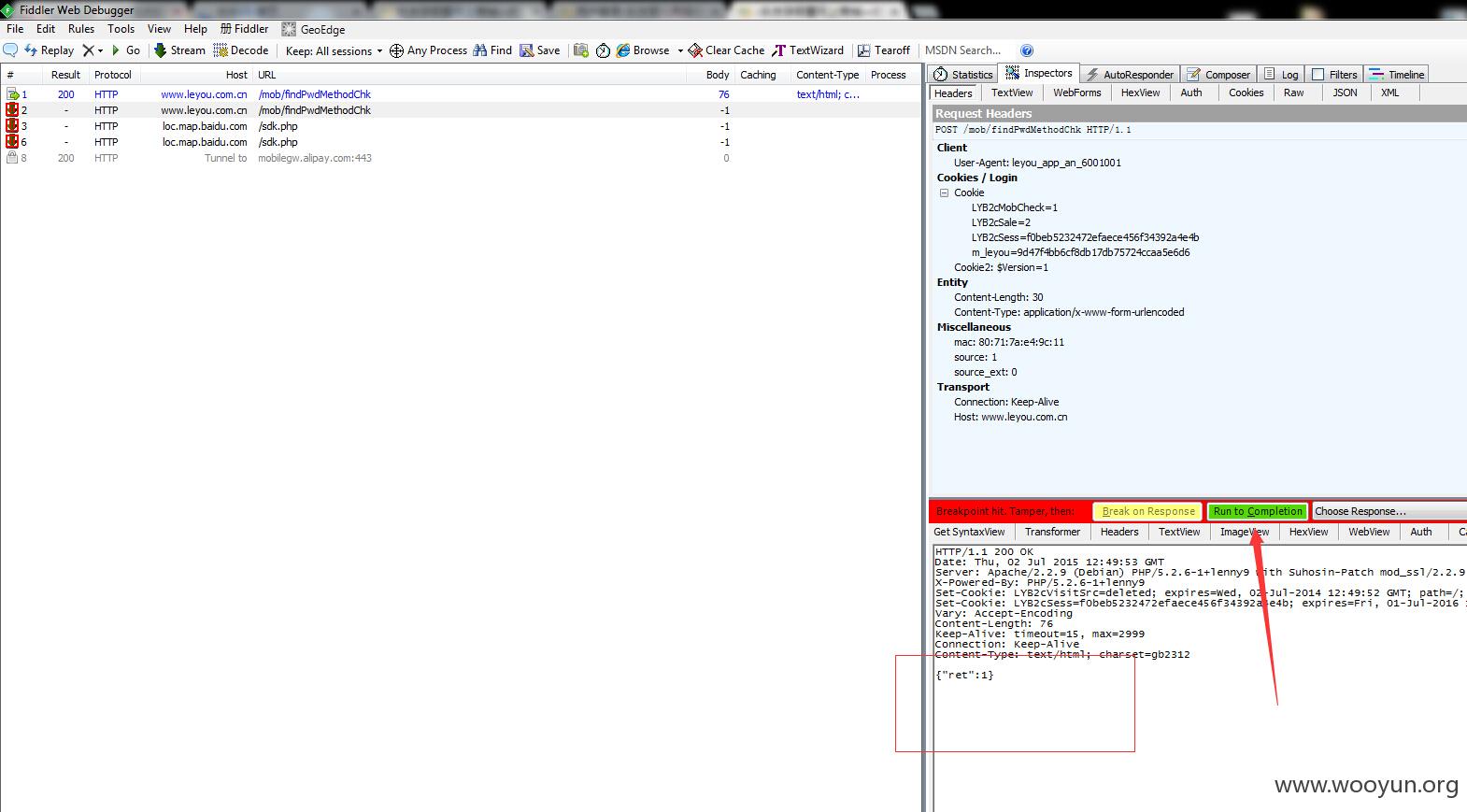1467x812 pixels.
Task: Open the Rules menu
Action: click(x=81, y=29)
